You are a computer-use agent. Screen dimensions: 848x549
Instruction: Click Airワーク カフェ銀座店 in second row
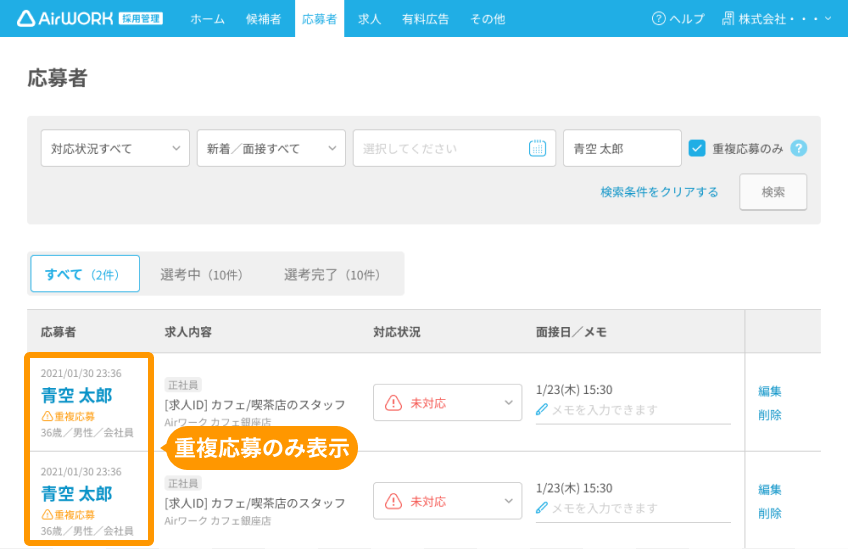(218, 521)
